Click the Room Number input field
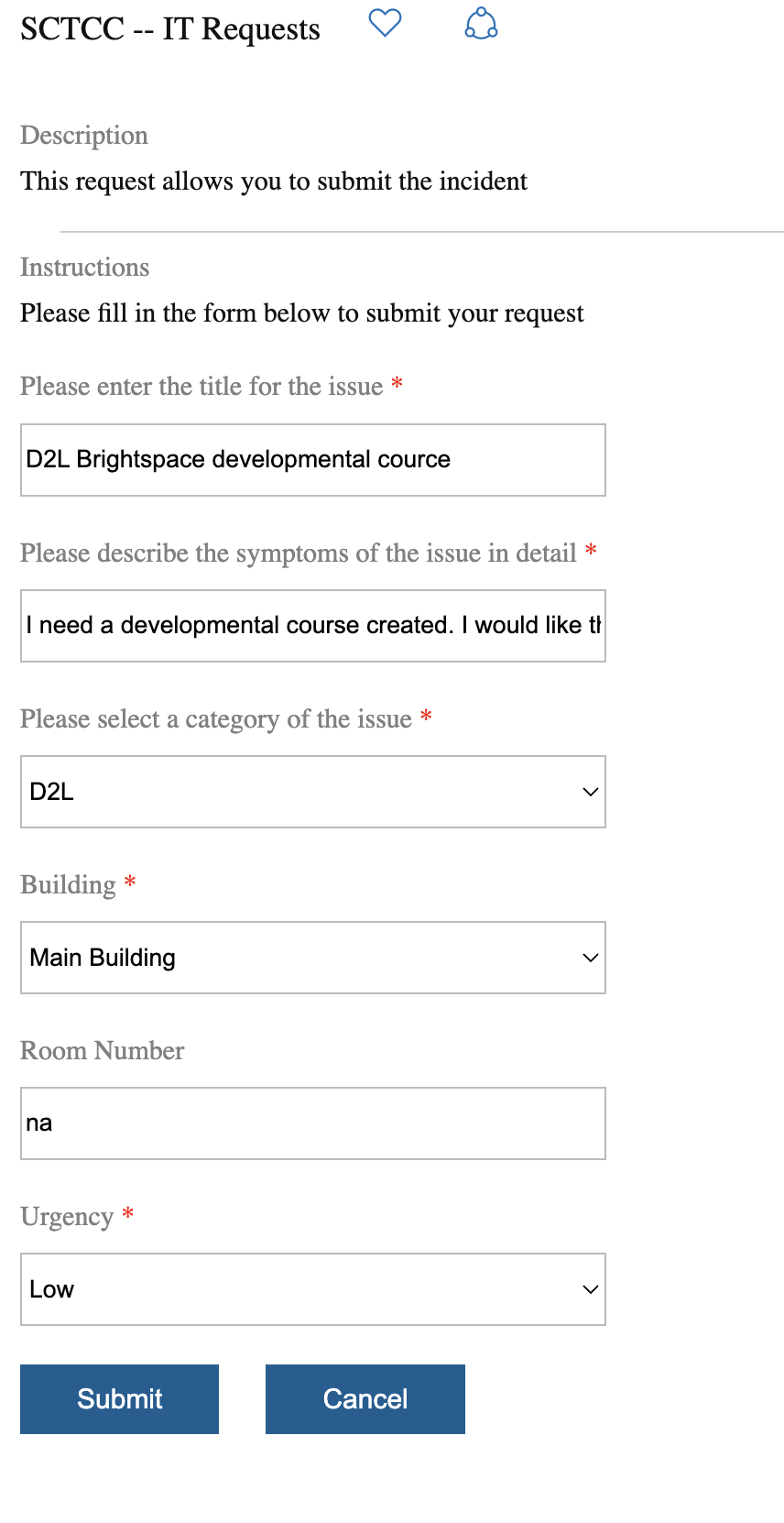784x1523 pixels. coord(312,1123)
